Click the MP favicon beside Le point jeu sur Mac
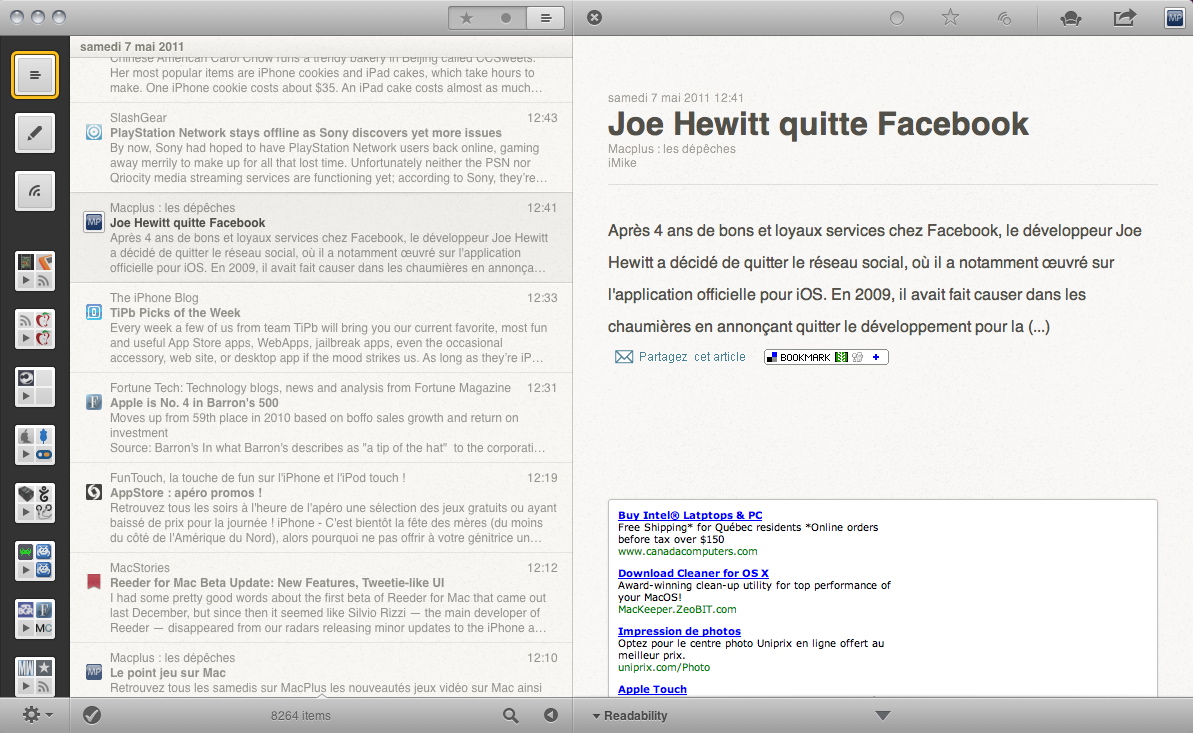Image resolution: width=1193 pixels, height=733 pixels. pos(94,672)
